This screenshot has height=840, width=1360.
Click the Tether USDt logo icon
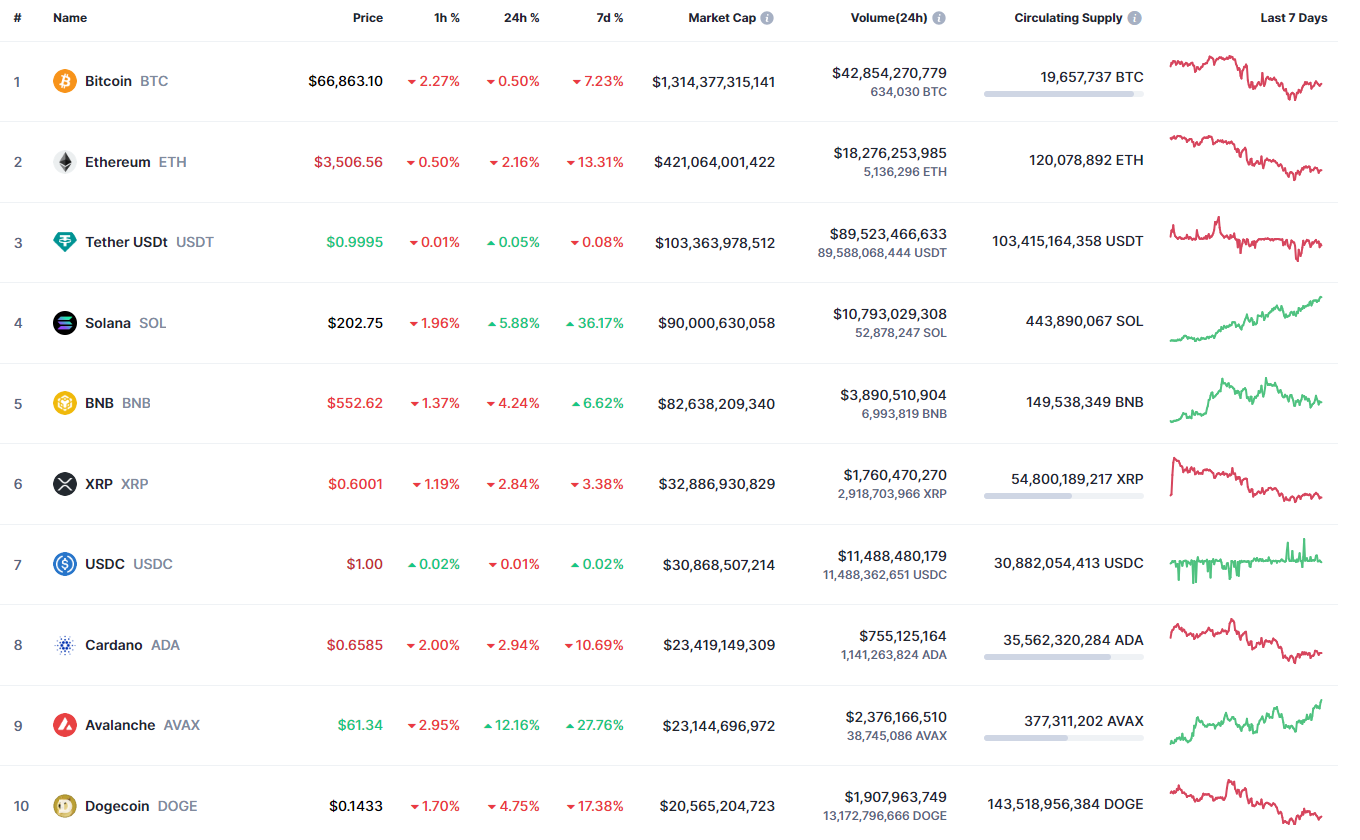(65, 242)
